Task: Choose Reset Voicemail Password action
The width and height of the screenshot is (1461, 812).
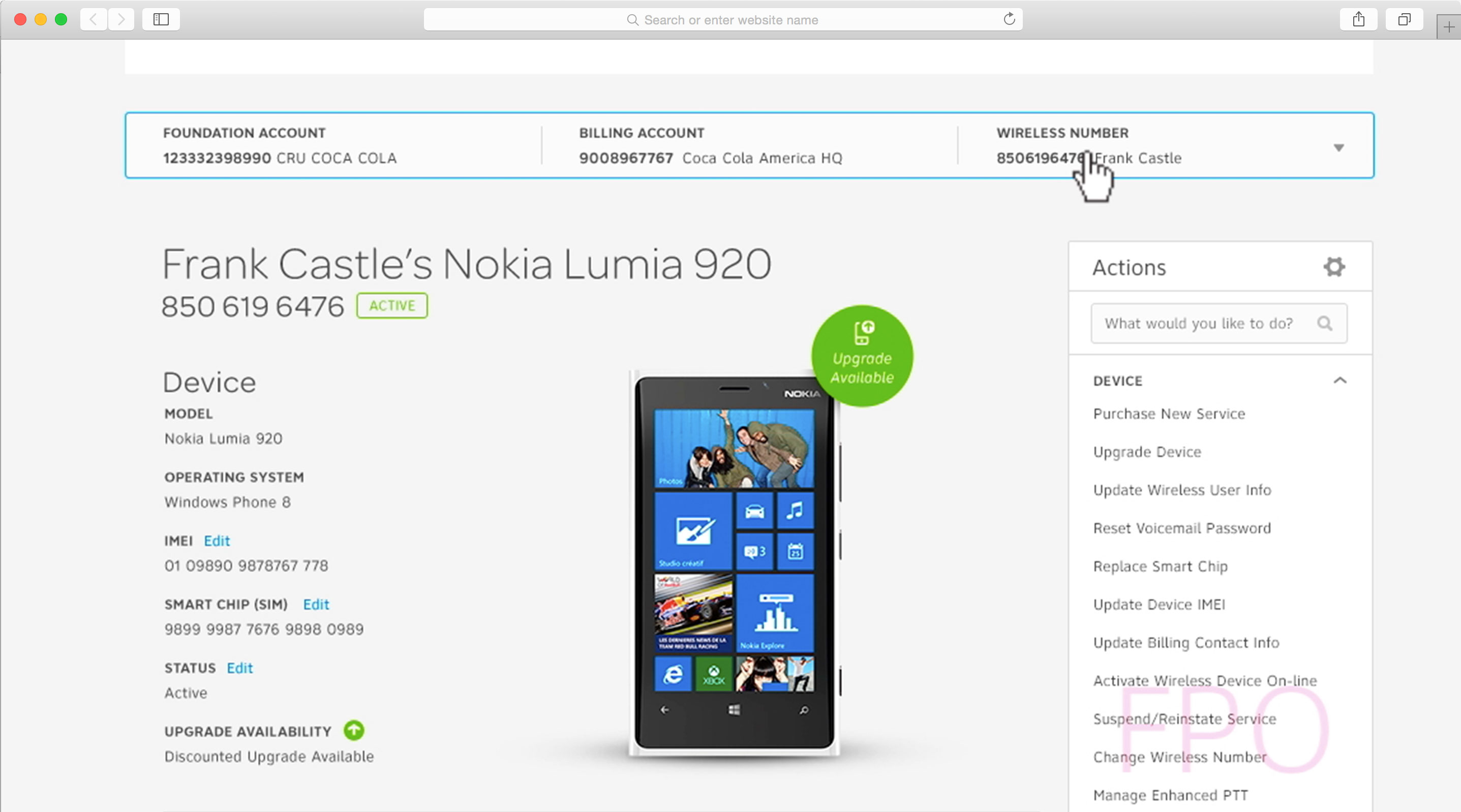Action: [x=1181, y=528]
